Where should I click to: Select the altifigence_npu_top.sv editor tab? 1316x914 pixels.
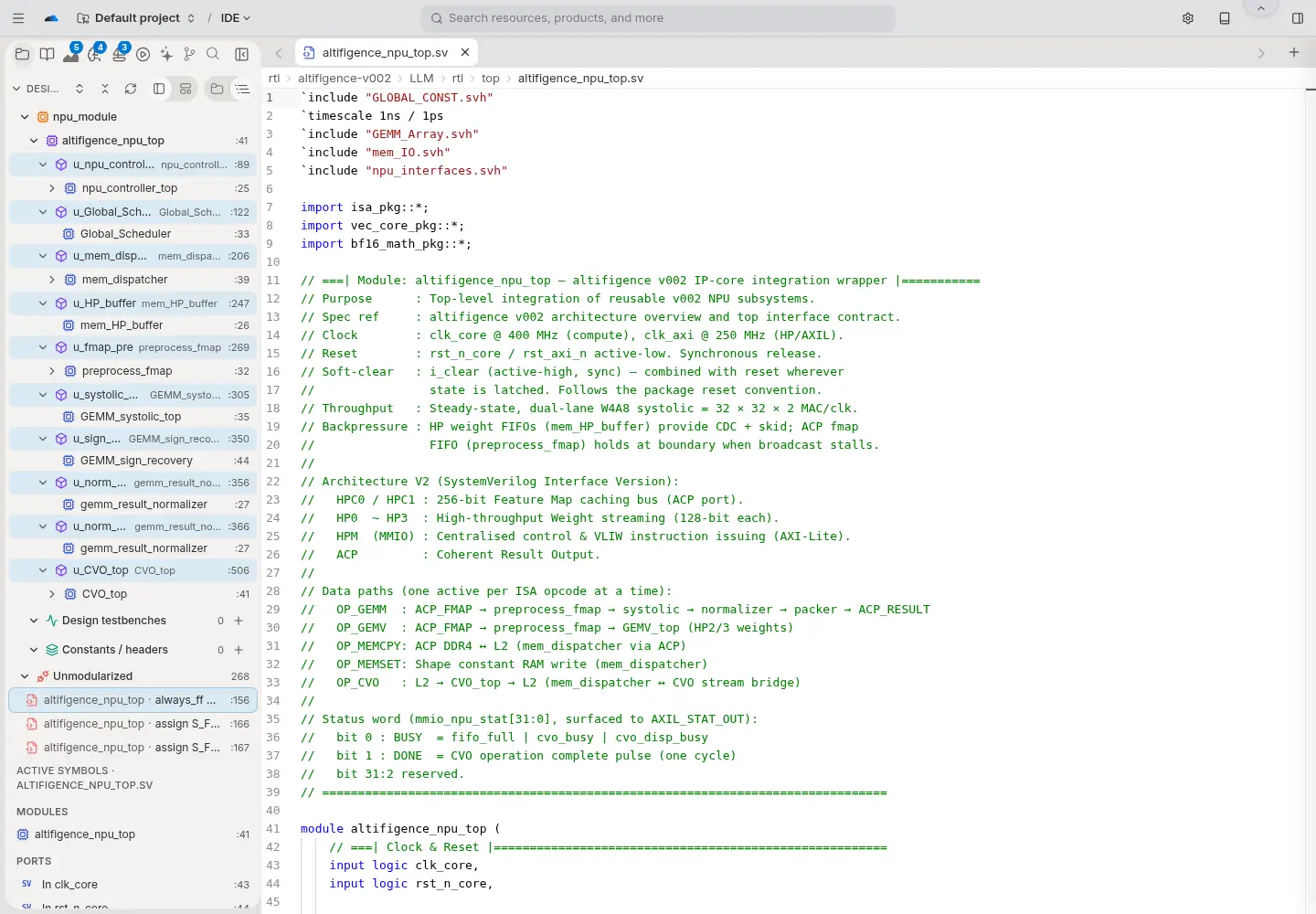point(385,52)
